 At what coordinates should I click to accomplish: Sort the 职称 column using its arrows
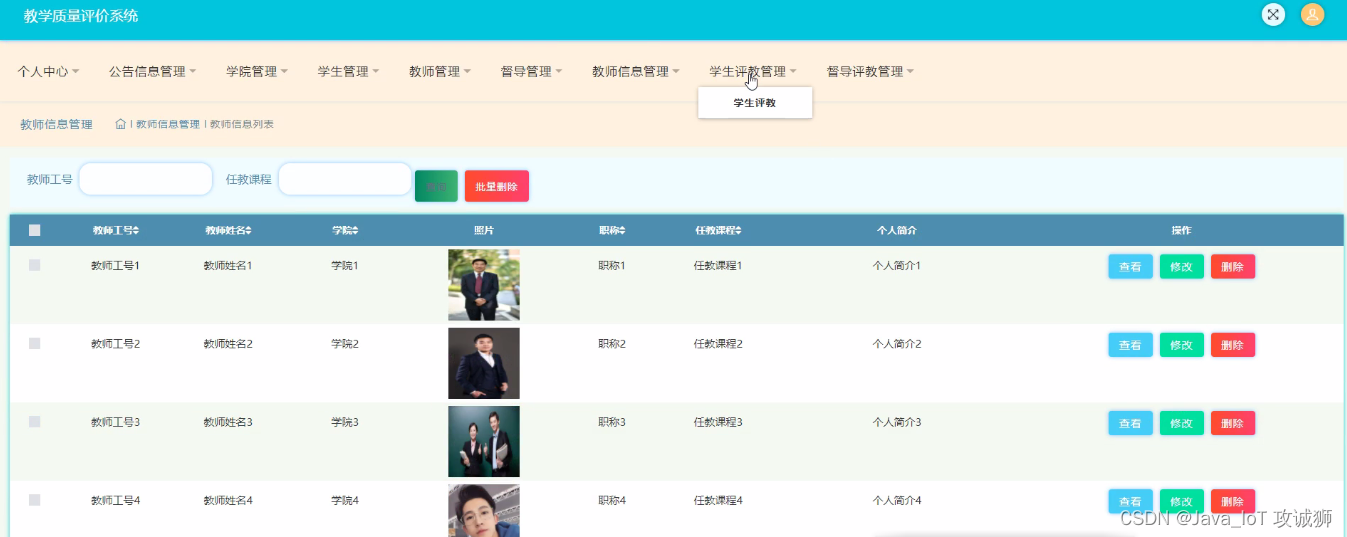[622, 230]
